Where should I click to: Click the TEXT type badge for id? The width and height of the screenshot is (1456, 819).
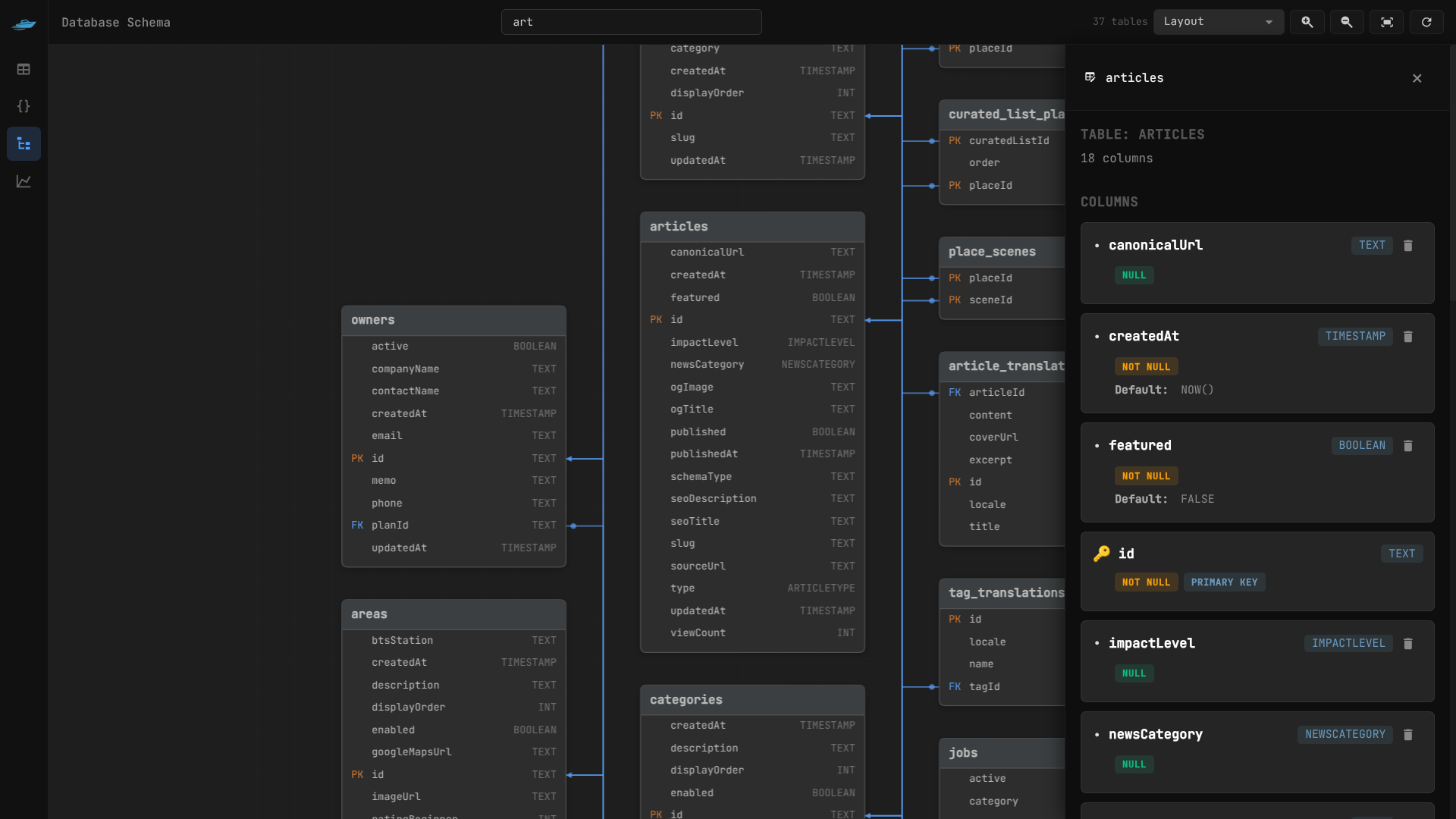pyautogui.click(x=1401, y=554)
